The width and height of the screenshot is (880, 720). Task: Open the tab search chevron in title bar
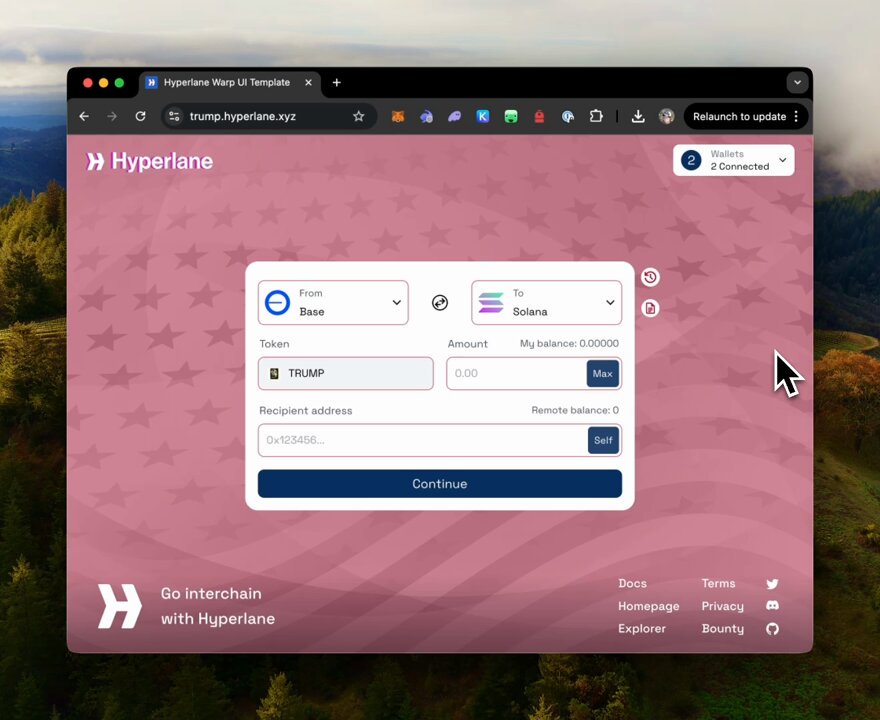click(x=797, y=82)
